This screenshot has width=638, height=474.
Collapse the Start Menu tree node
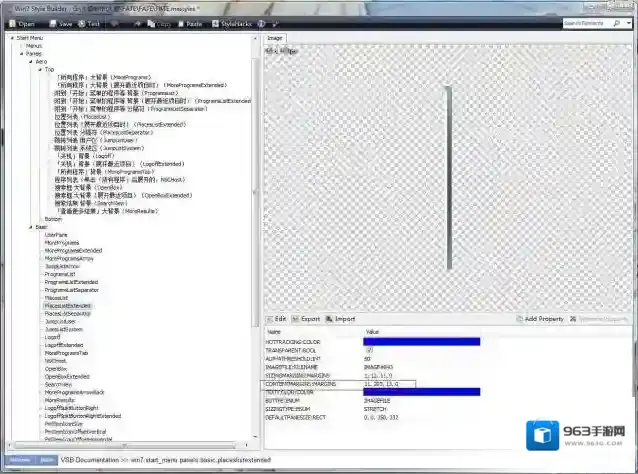11,38
